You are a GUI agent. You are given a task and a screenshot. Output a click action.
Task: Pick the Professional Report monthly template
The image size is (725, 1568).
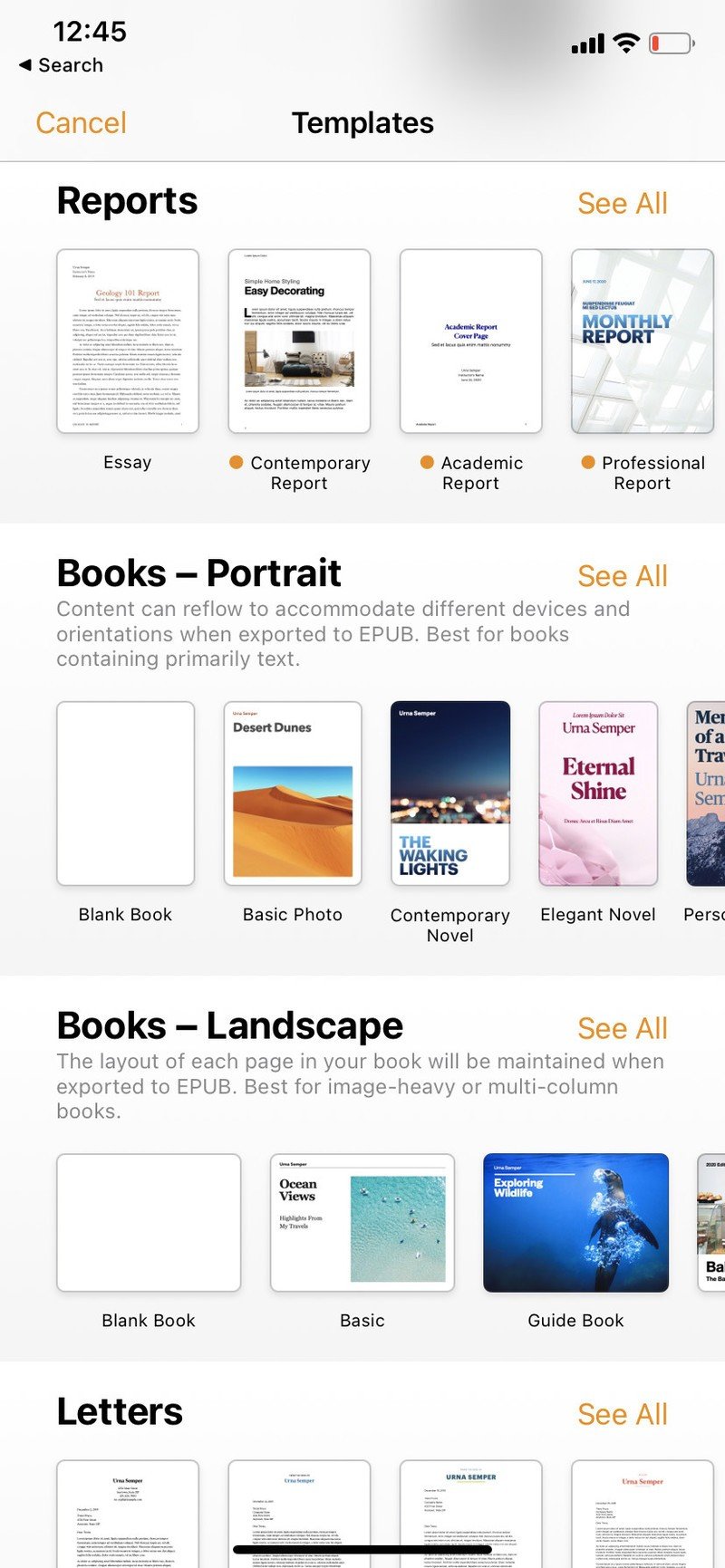pos(642,341)
